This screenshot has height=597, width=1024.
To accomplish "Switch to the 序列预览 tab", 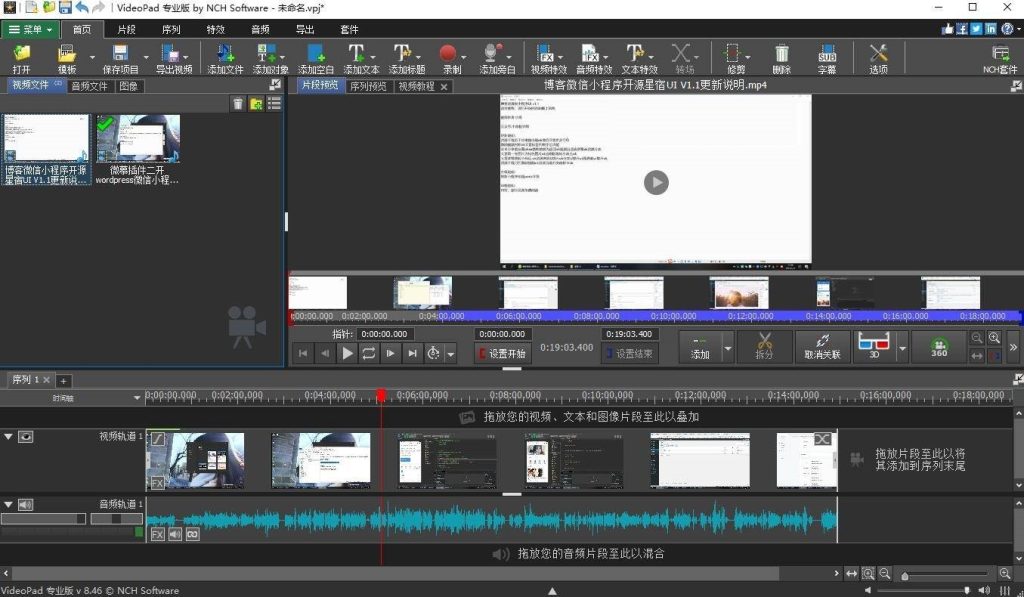I will 370,86.
